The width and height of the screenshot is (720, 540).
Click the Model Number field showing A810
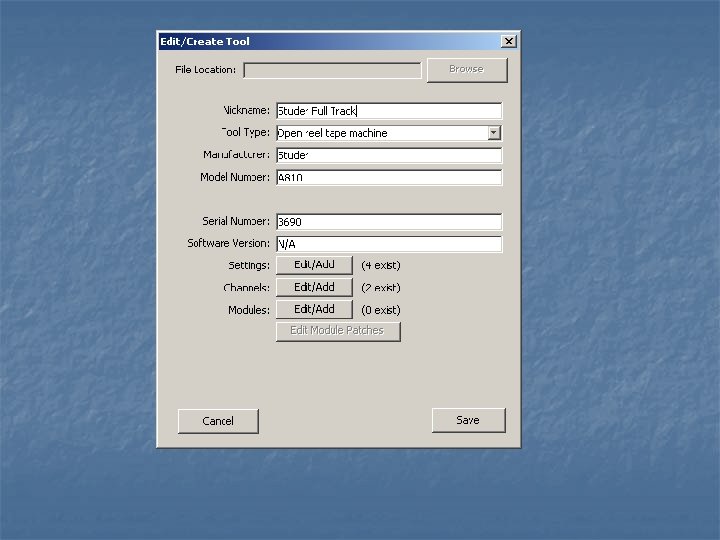pyautogui.click(x=389, y=177)
